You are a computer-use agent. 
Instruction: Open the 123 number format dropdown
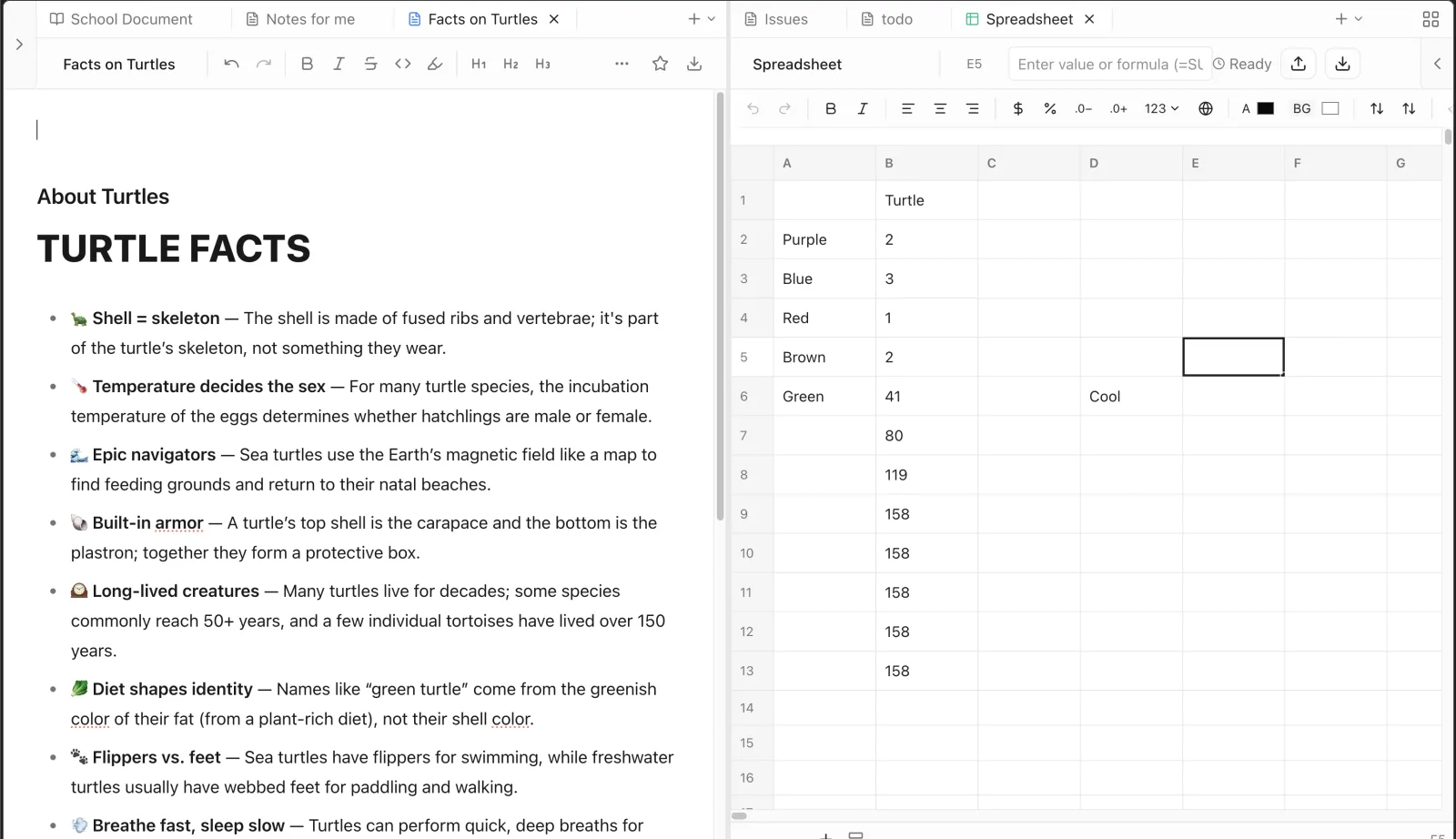[1161, 108]
